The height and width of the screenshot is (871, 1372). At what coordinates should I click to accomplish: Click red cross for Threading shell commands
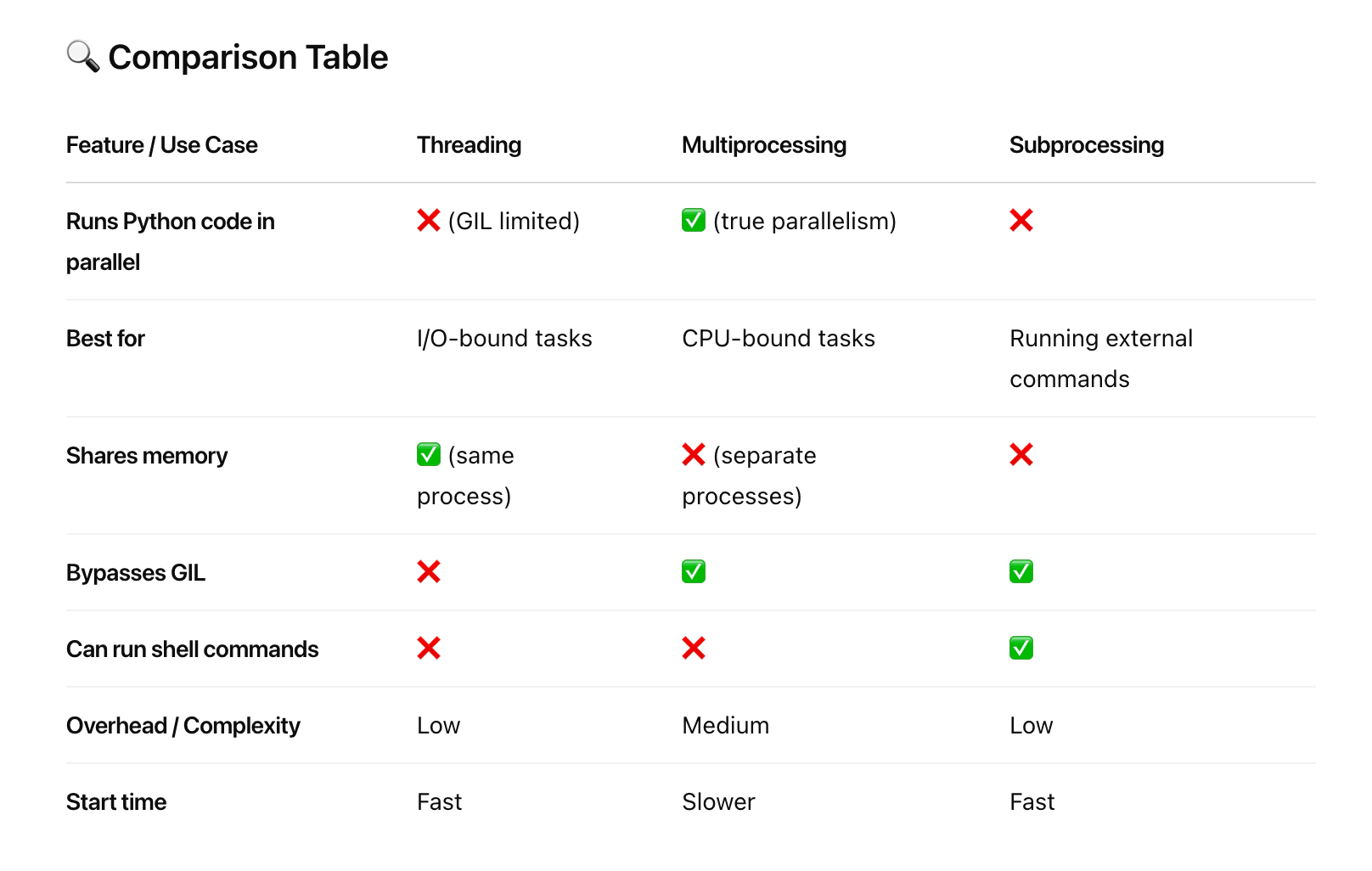tap(429, 649)
